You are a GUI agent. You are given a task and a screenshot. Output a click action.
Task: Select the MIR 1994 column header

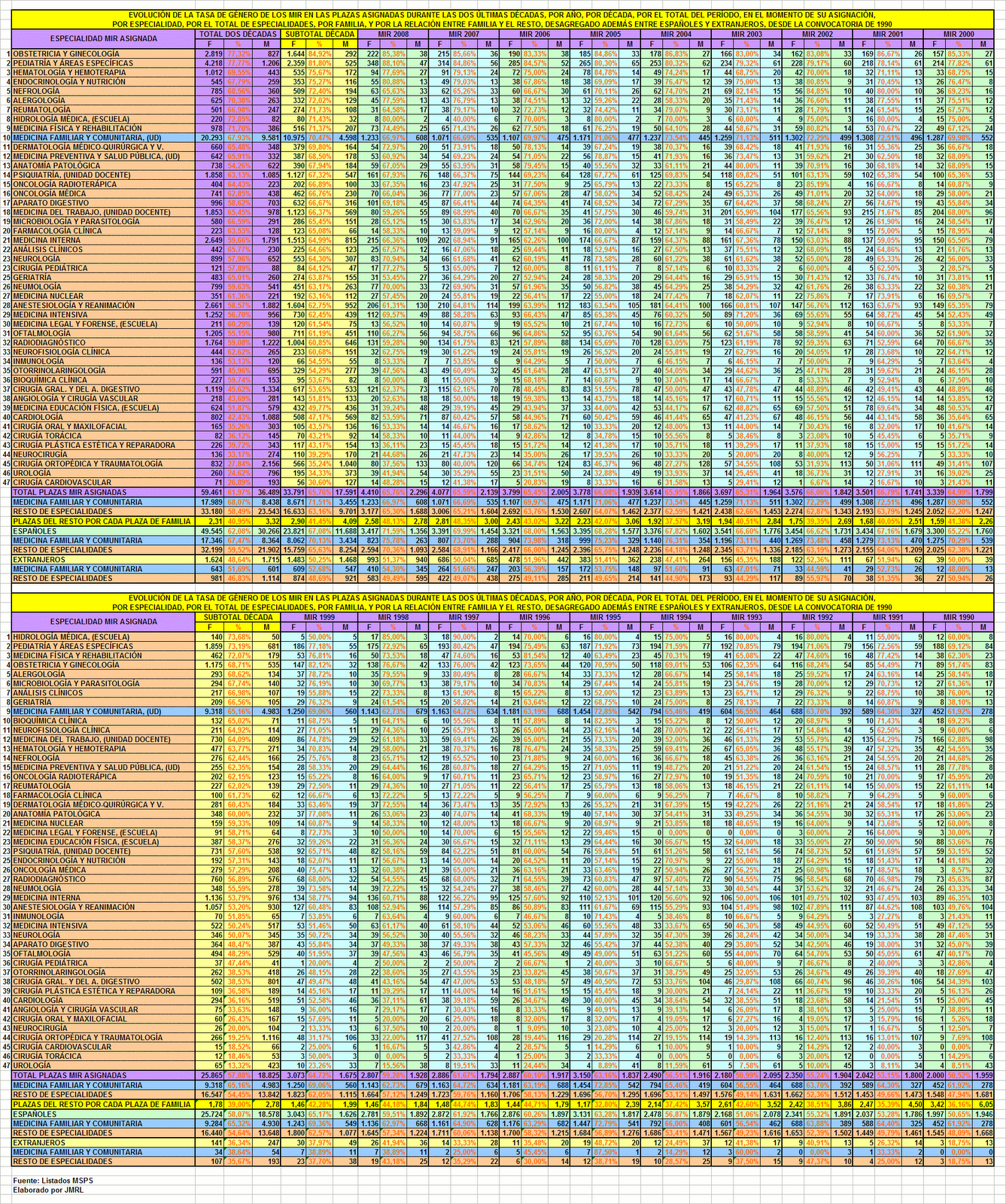pyautogui.click(x=677, y=617)
